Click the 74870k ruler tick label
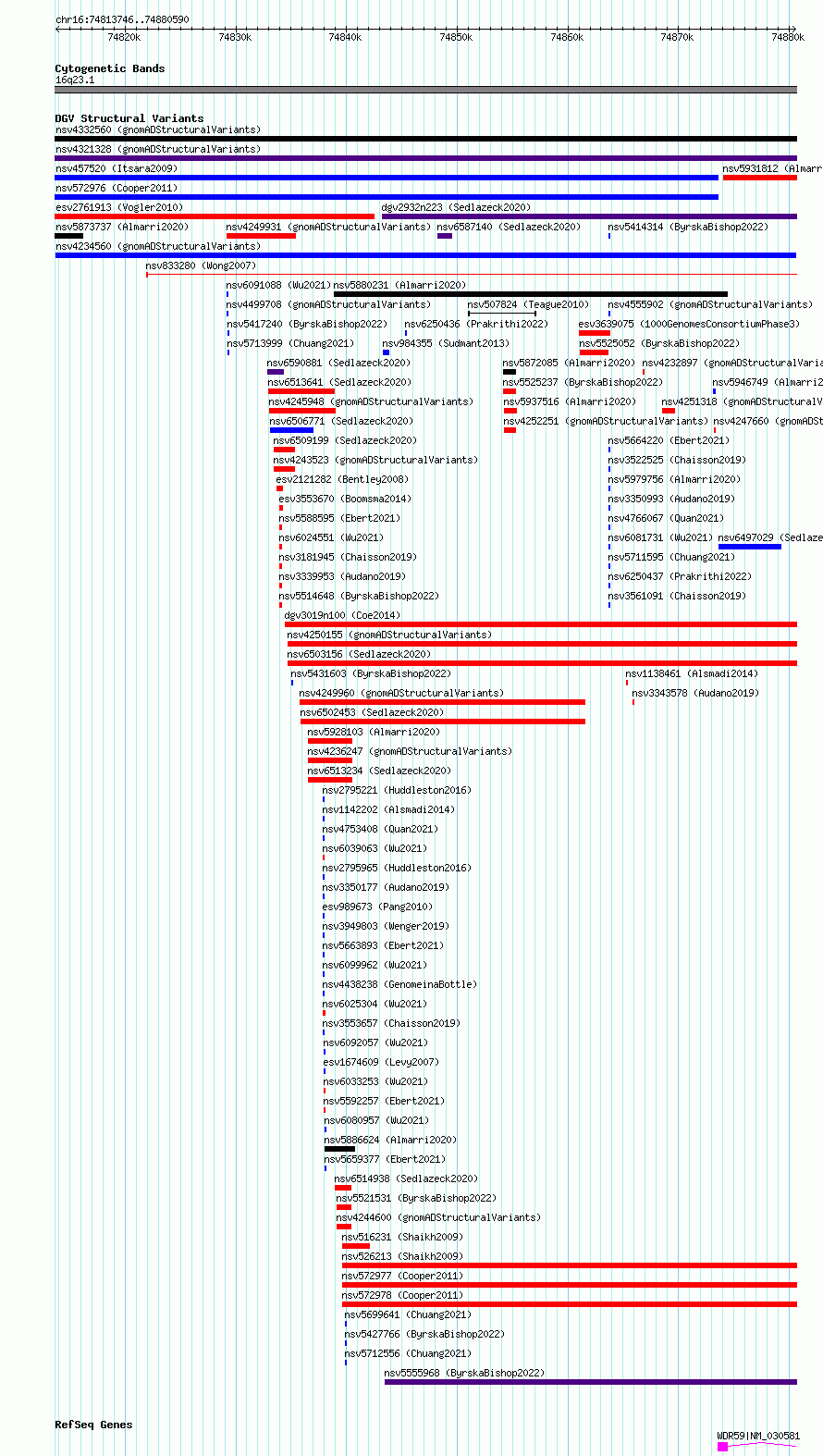The image size is (823, 1456). pyautogui.click(x=677, y=37)
